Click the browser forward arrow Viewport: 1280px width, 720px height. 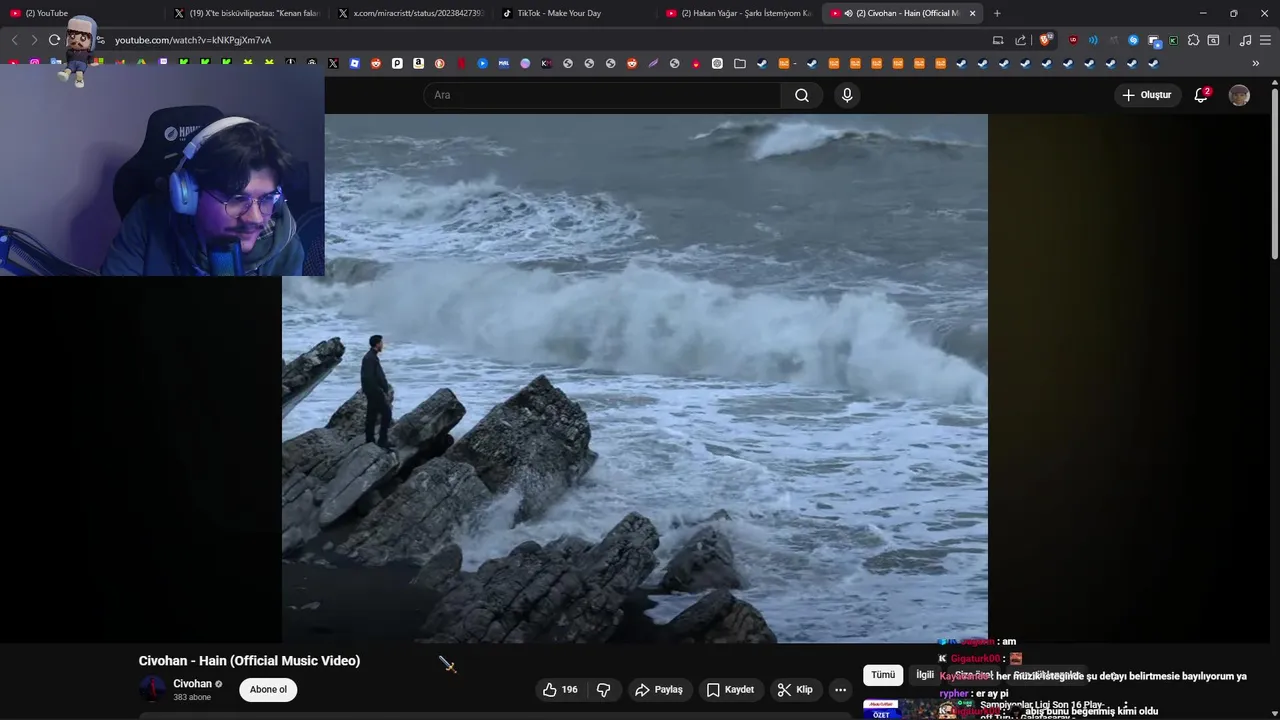pos(34,40)
